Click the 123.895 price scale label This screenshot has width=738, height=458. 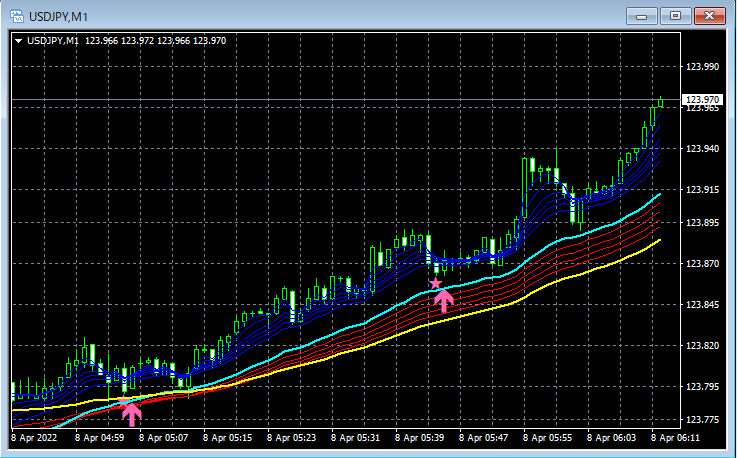click(x=702, y=223)
